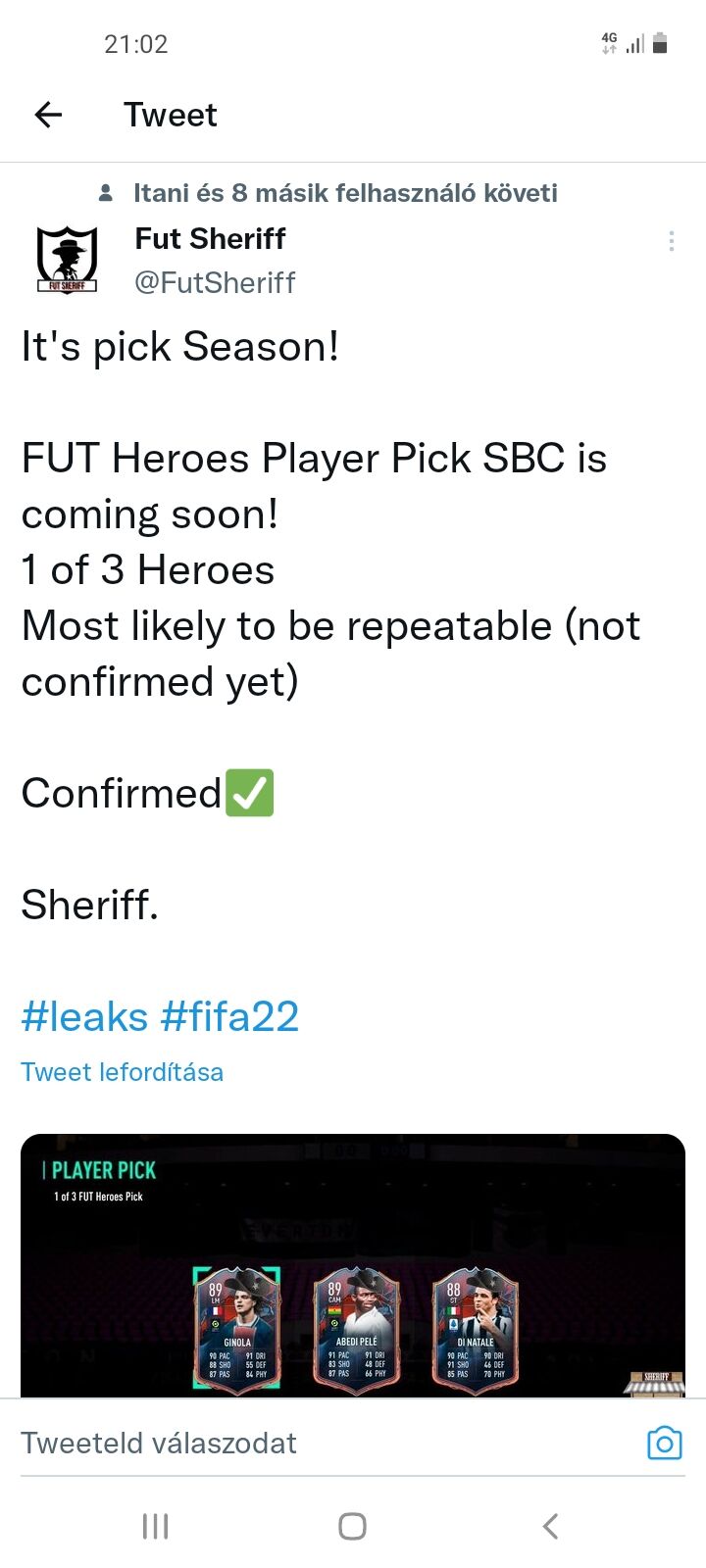Open the #leaks hashtag

pyautogui.click(x=84, y=1016)
